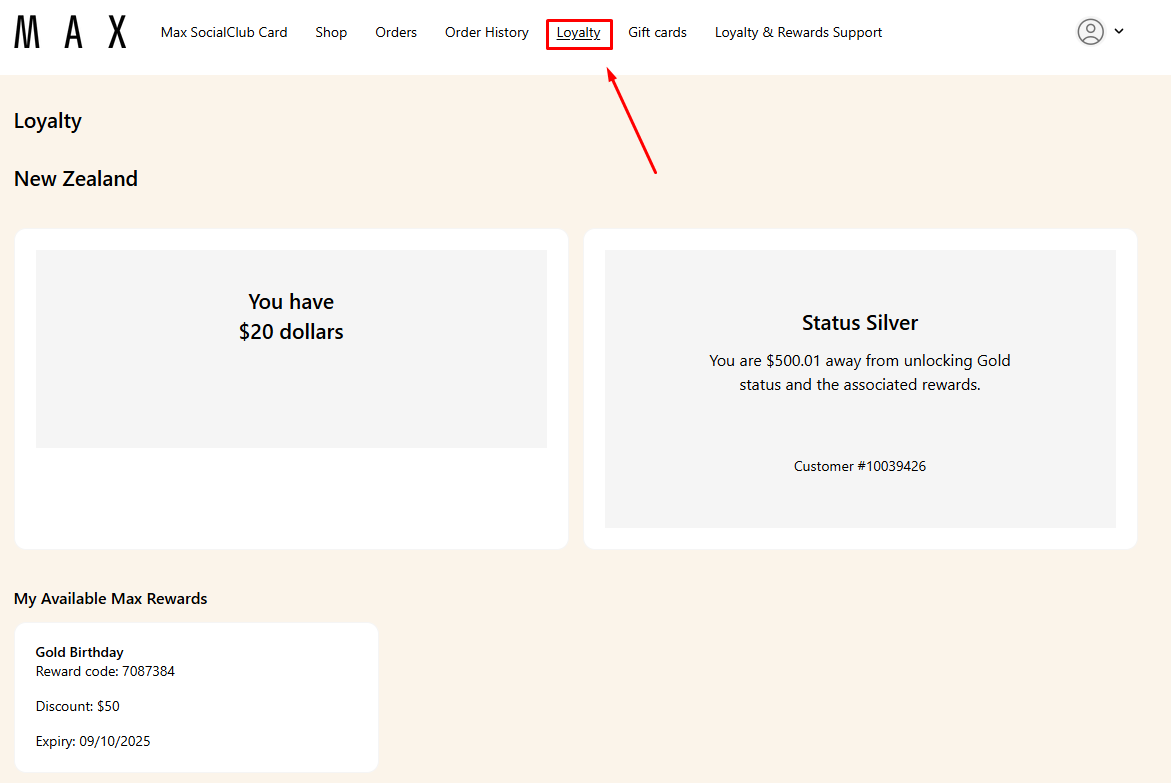Select Orders in the navigation bar
Viewport: 1171px width, 783px height.
(396, 32)
